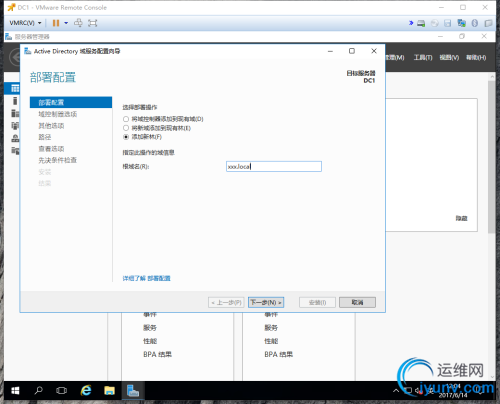Click the 取消 button in the wizard
The image size is (500, 404).
tap(357, 302)
